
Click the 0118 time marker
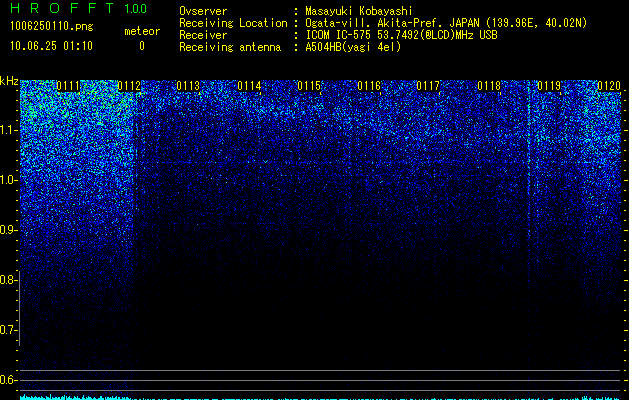pyautogui.click(x=489, y=86)
